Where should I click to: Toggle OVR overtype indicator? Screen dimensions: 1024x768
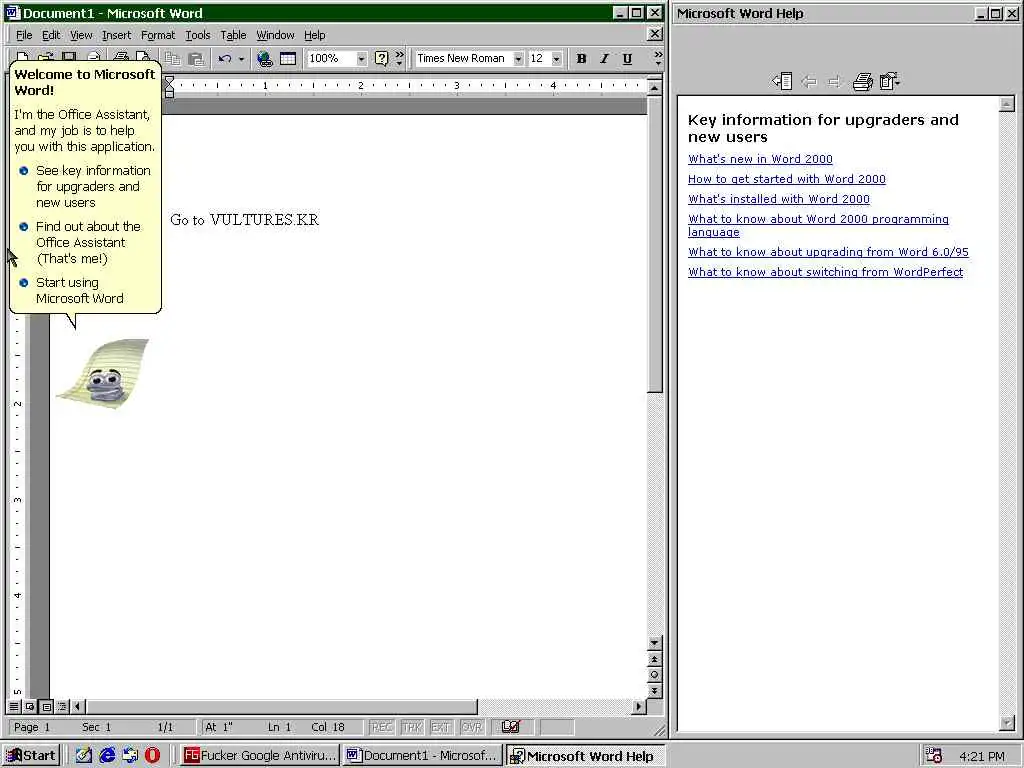click(x=471, y=727)
